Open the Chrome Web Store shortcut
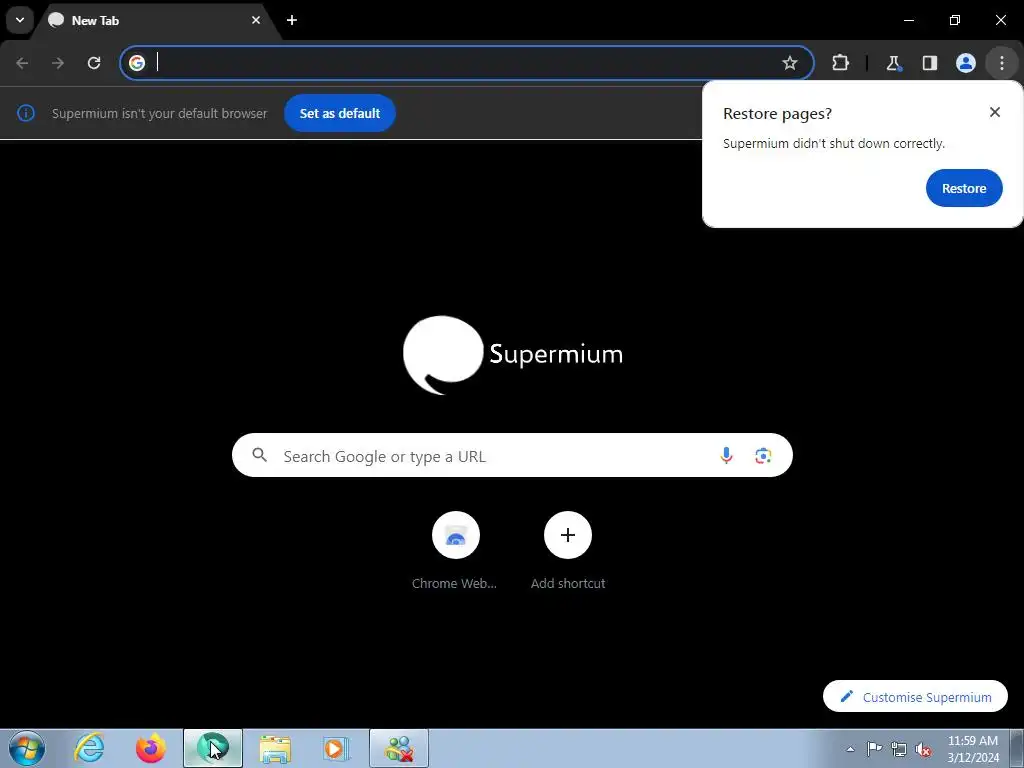Screen dimensions: 1024x768 (x=455, y=551)
